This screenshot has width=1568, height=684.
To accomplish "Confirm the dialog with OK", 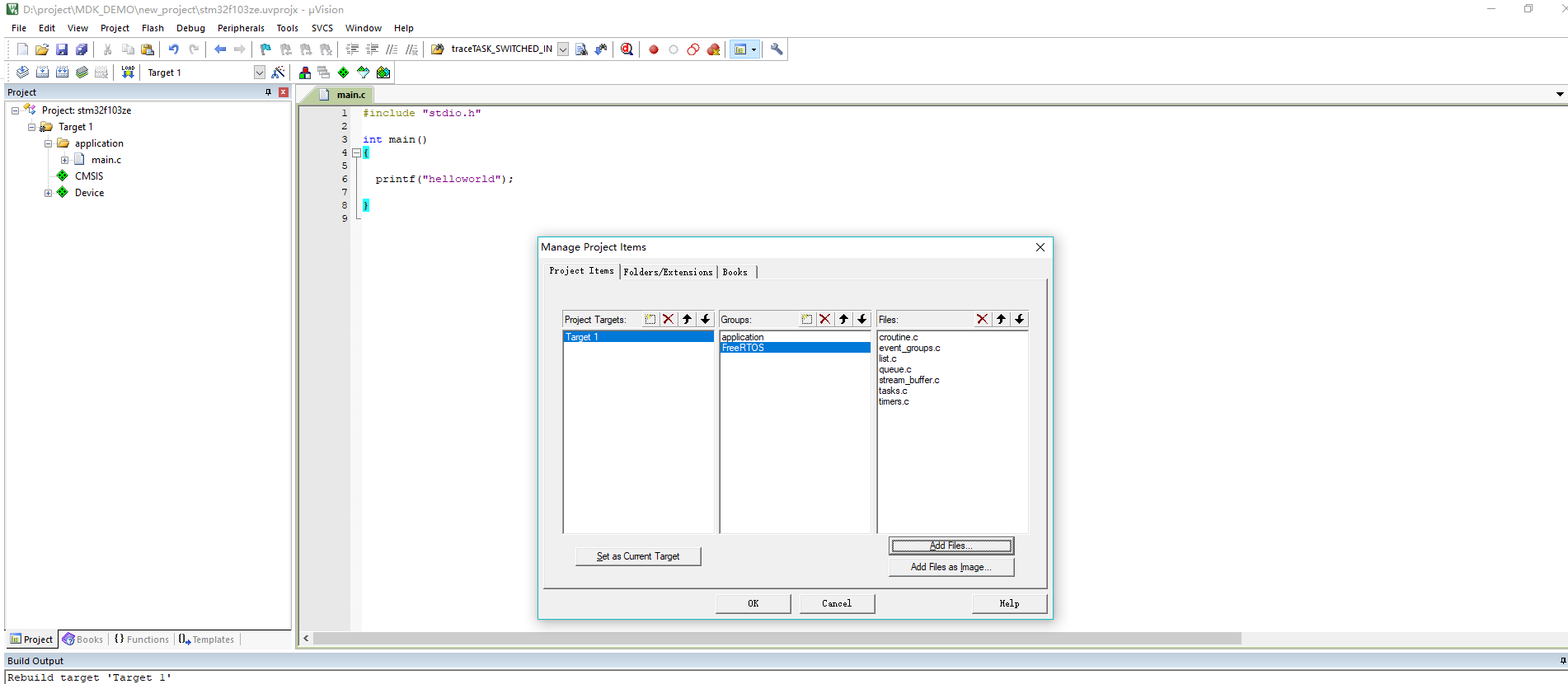I will tap(753, 603).
